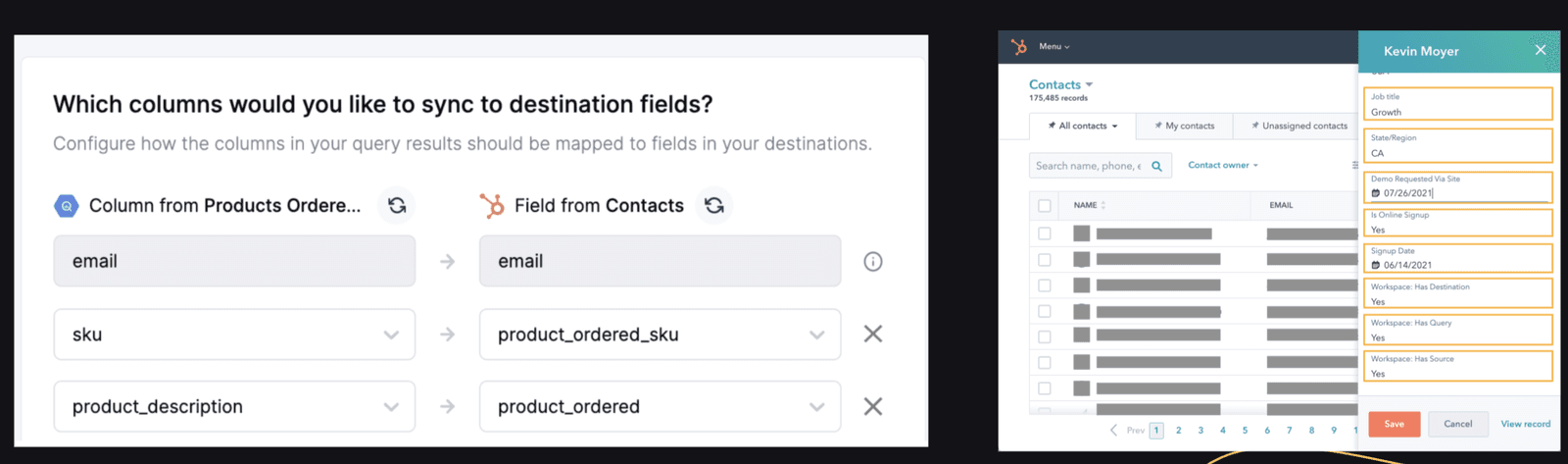The height and width of the screenshot is (464, 1568).
Task: Check the second contact row checkbox
Action: click(1045, 260)
